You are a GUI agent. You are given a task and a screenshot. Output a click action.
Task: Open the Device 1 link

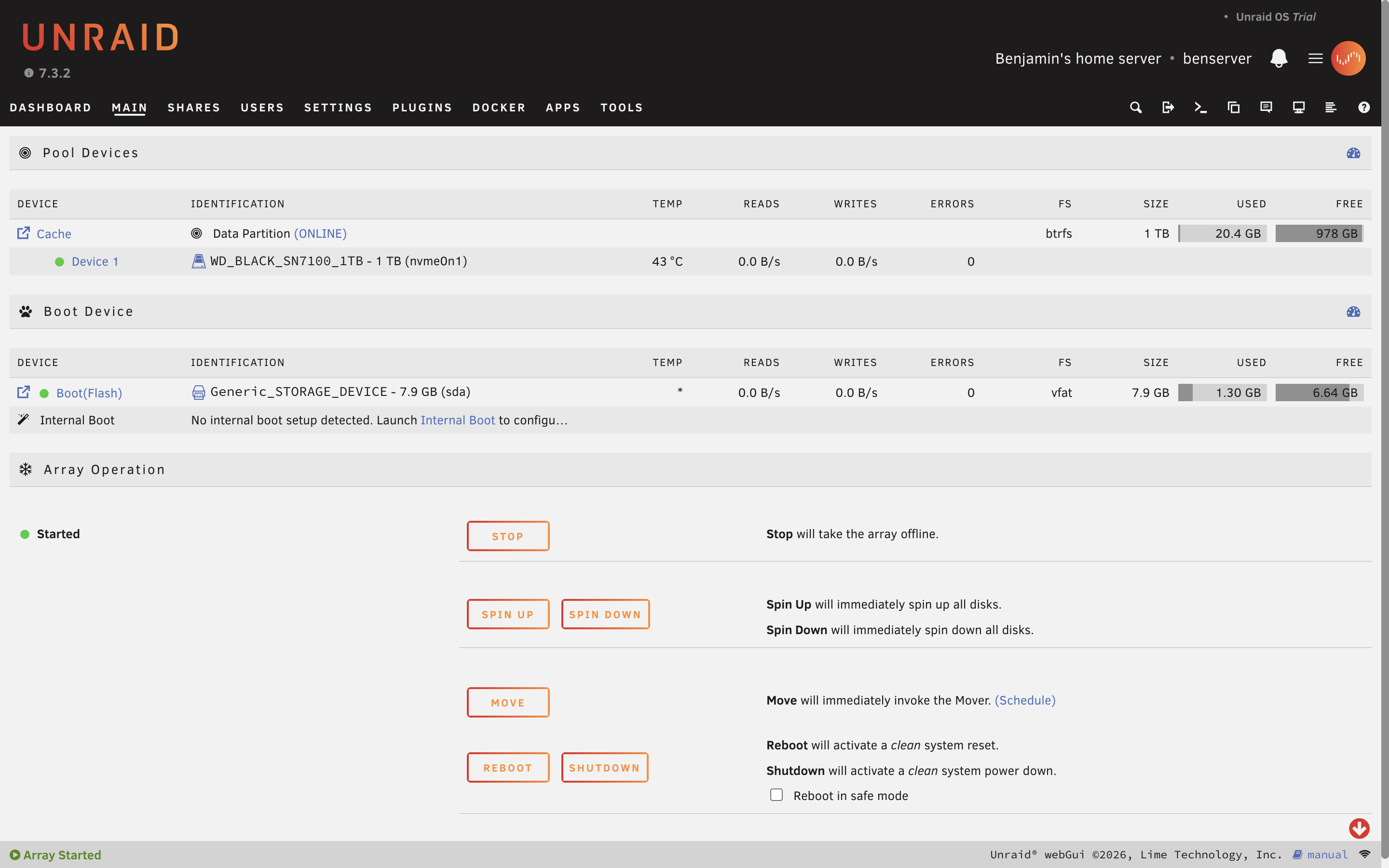click(95, 262)
